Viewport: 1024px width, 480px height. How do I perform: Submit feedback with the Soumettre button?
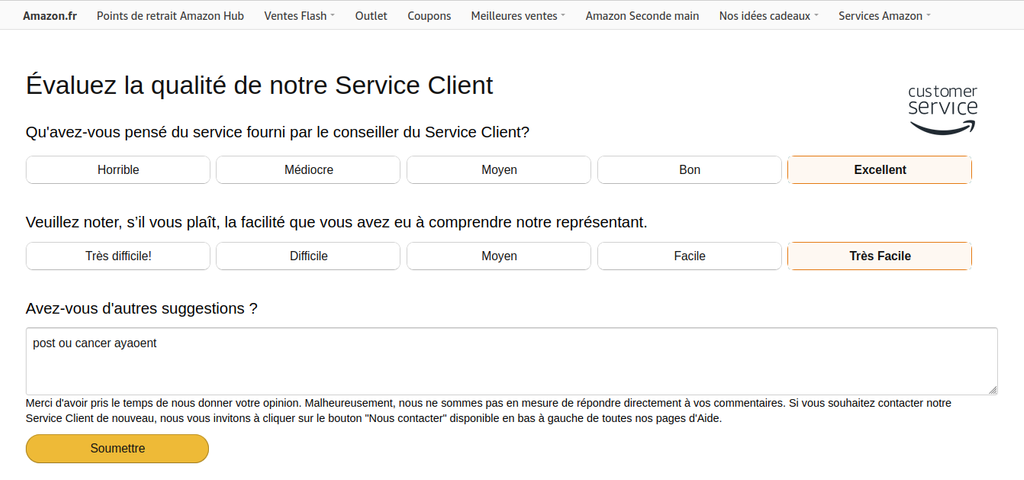click(x=118, y=449)
